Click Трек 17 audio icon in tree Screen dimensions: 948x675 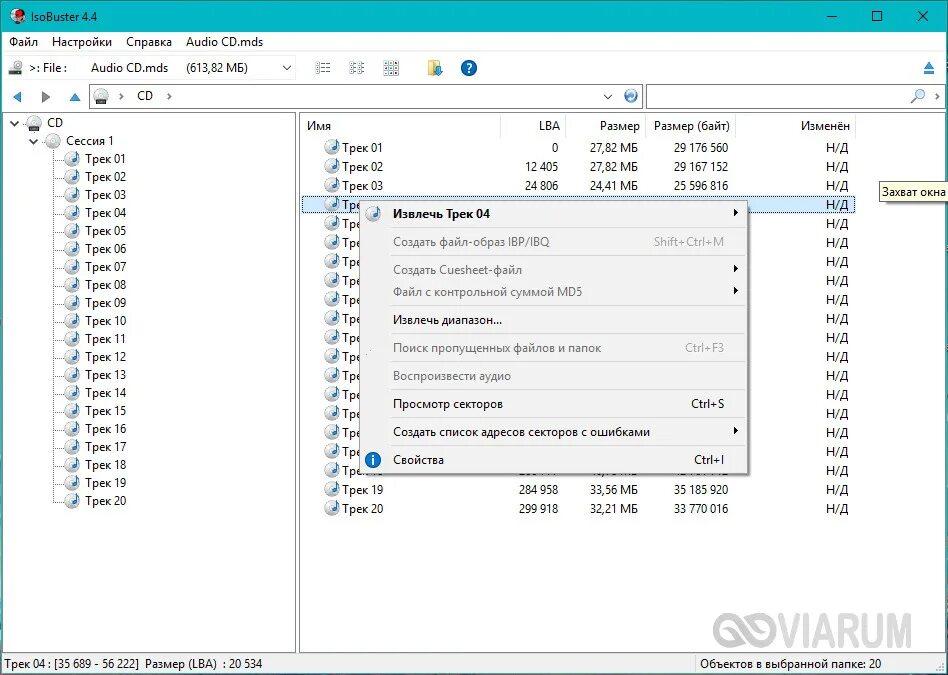72,446
